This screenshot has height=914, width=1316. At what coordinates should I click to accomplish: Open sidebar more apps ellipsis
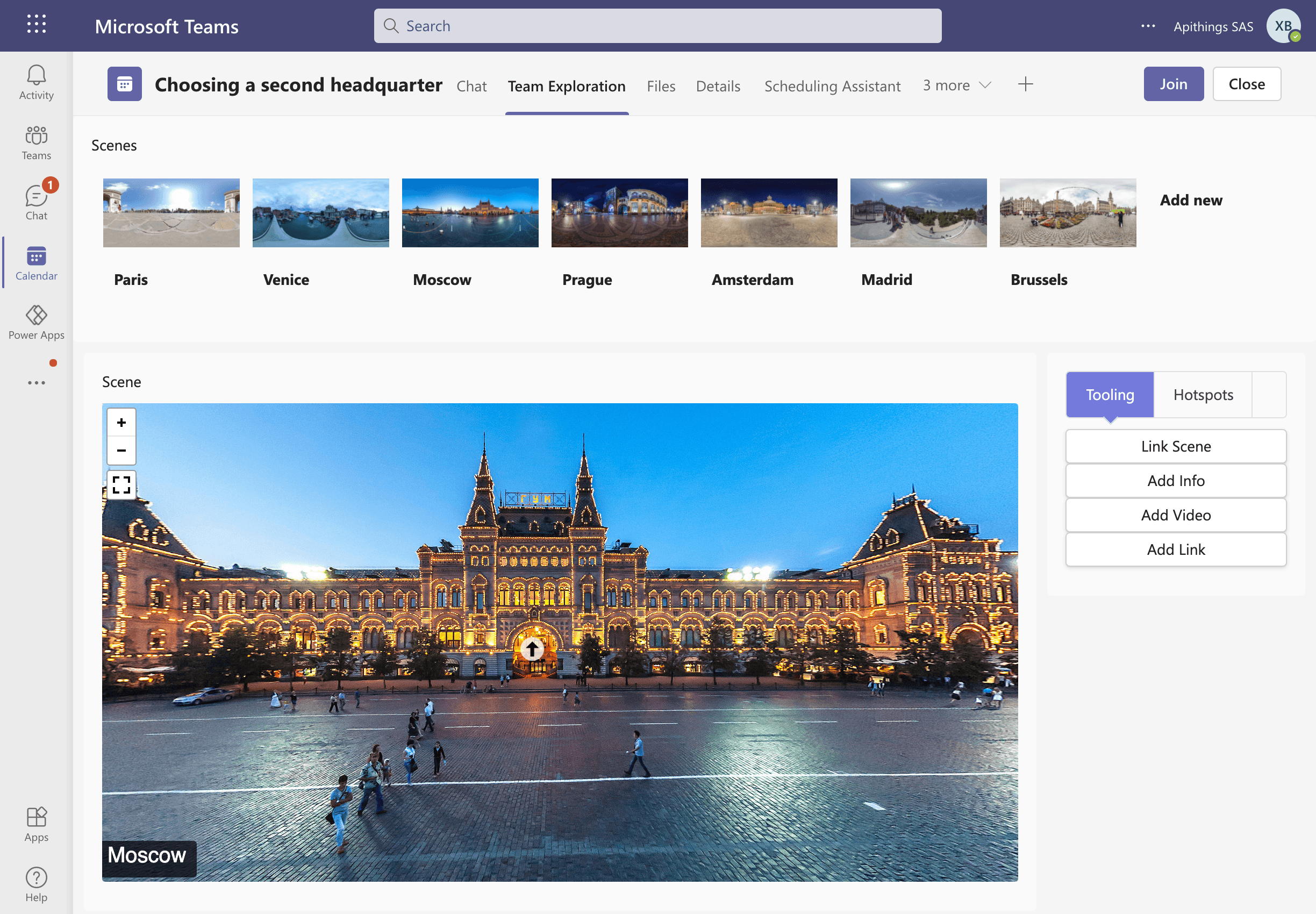tap(36, 383)
